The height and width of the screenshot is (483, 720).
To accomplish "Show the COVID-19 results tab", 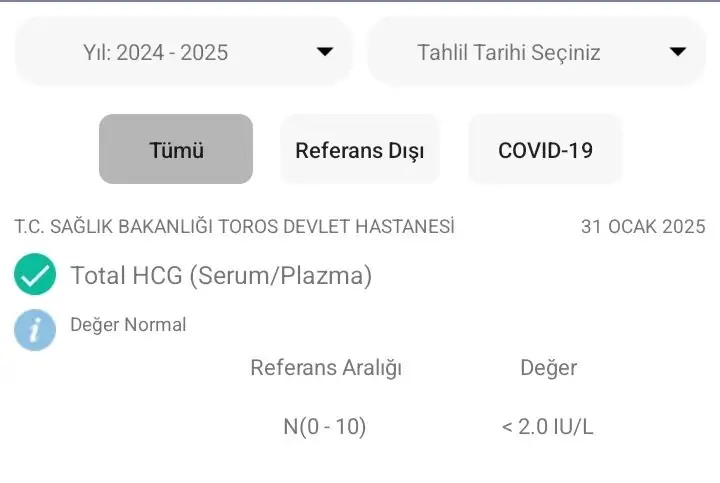I will [x=545, y=150].
